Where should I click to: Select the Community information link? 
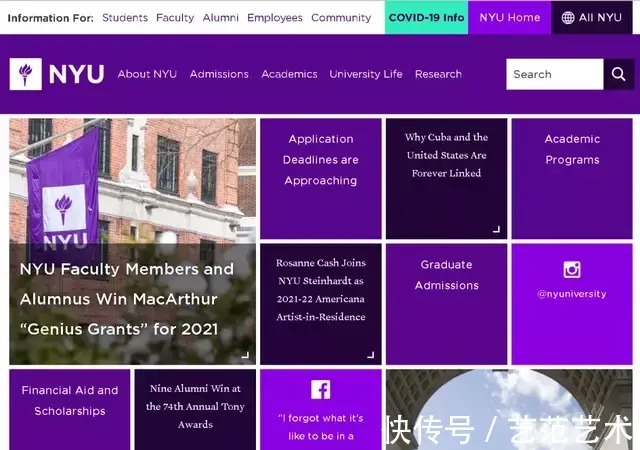coord(341,18)
